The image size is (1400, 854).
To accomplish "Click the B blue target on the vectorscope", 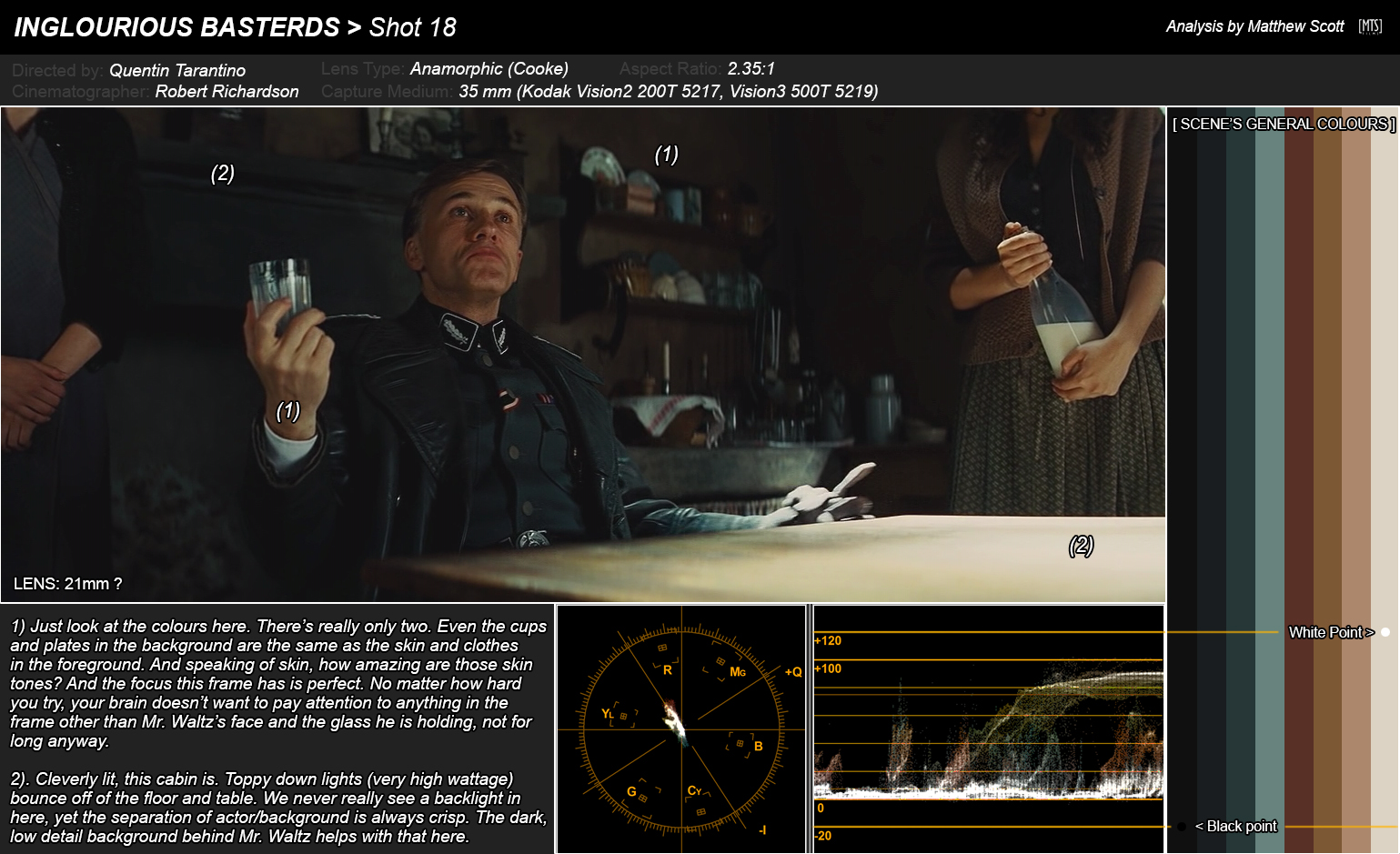I will 744,745.
